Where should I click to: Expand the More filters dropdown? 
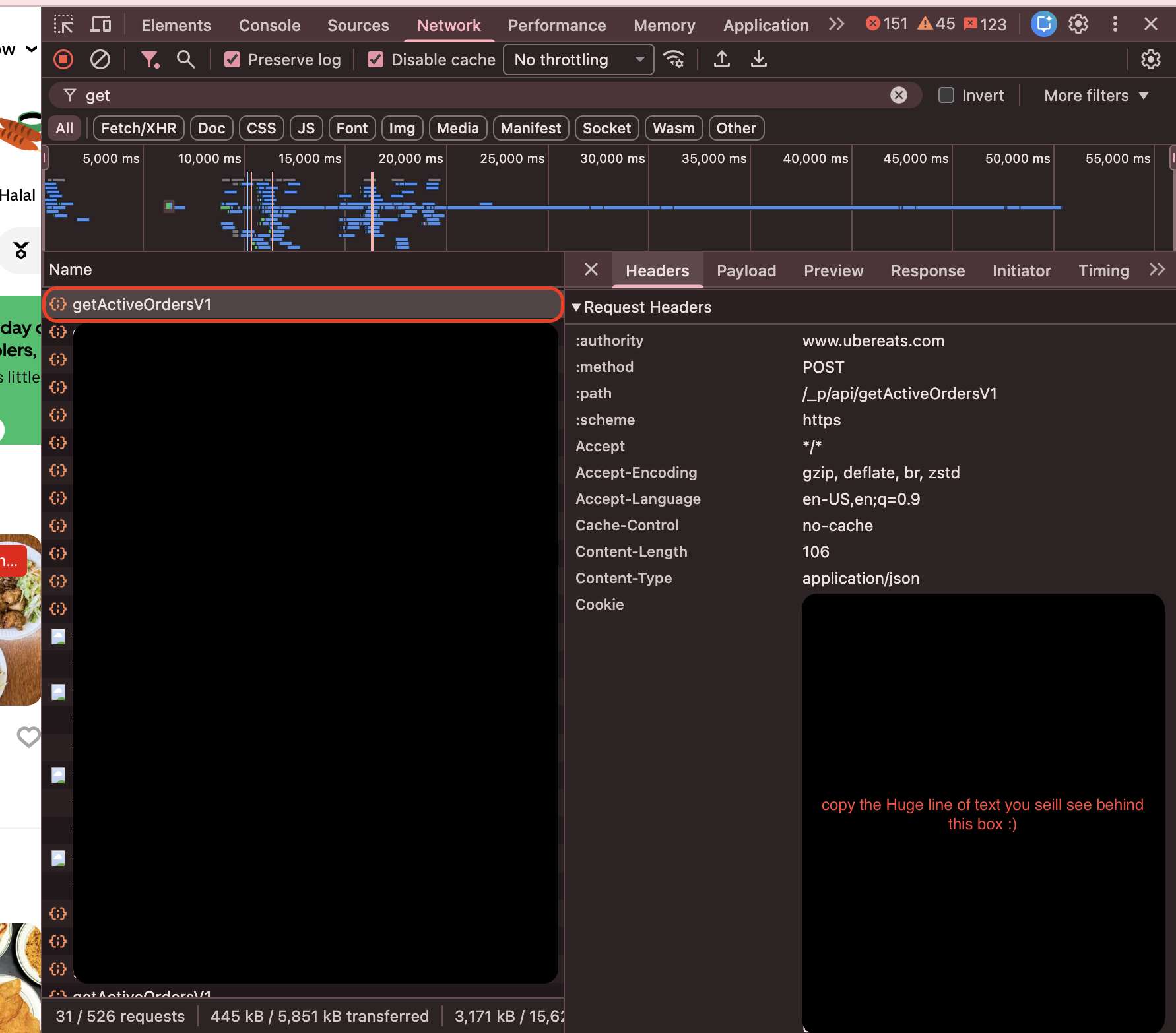(1095, 96)
